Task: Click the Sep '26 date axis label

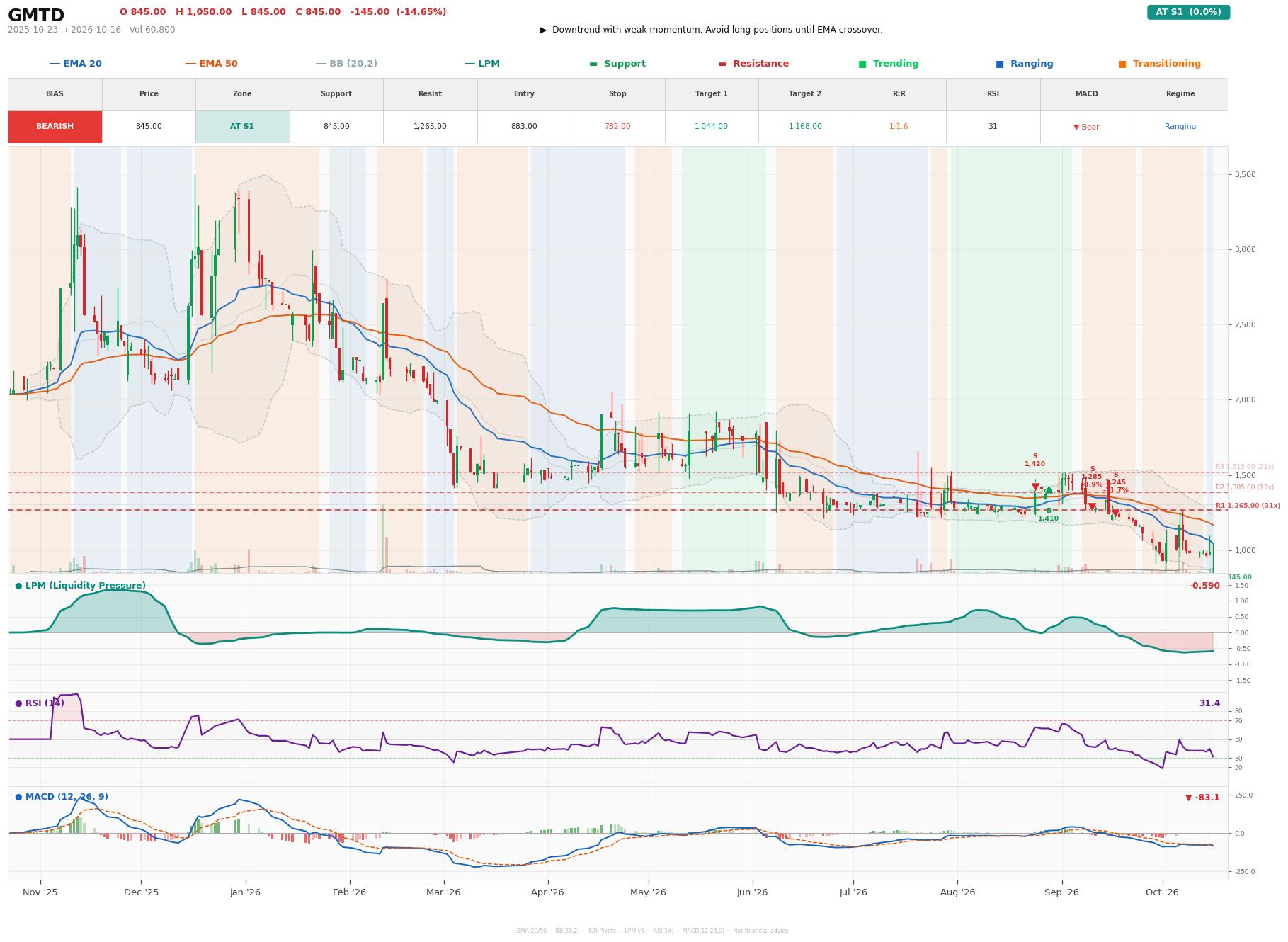Action: 1061,892
